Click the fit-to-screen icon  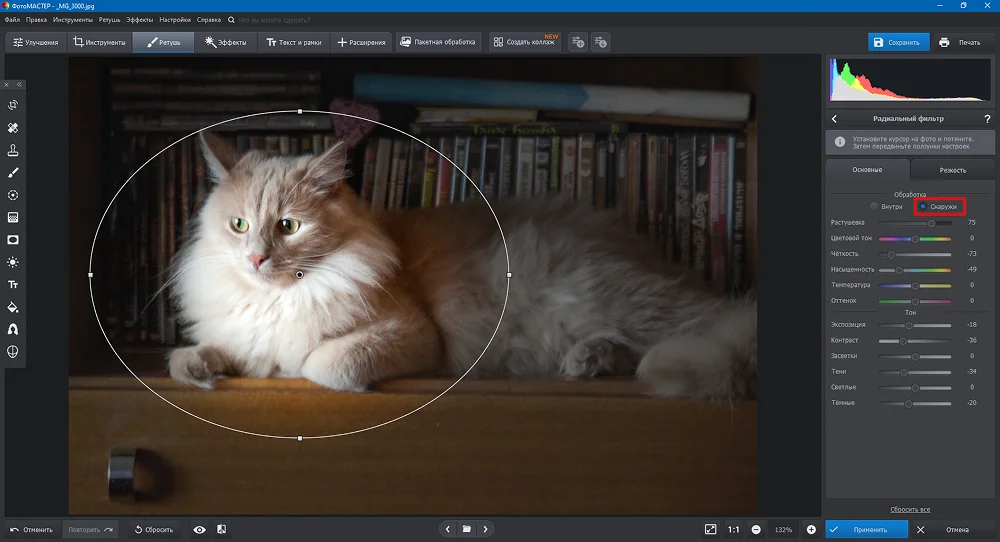click(710, 529)
